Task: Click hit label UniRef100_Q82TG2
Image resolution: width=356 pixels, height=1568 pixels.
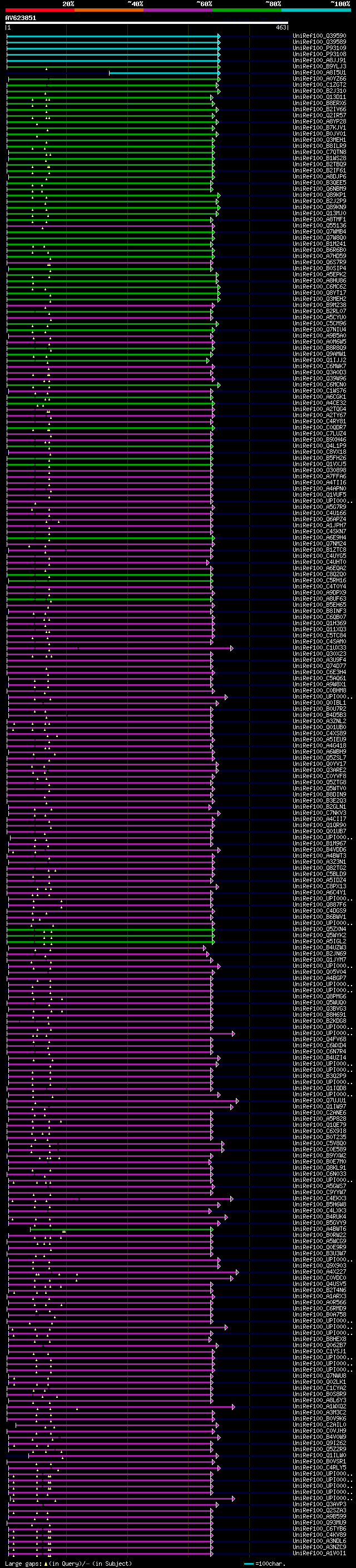Action: coord(319,867)
